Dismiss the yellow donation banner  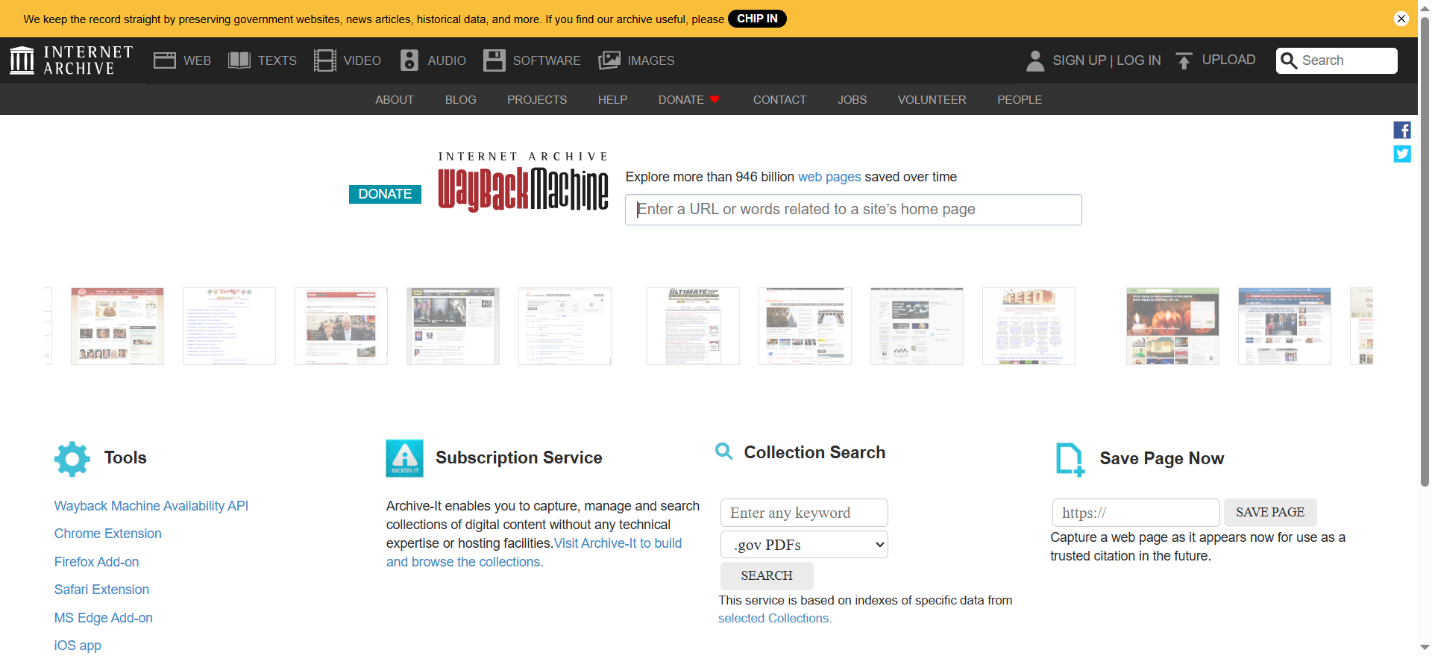1401,19
